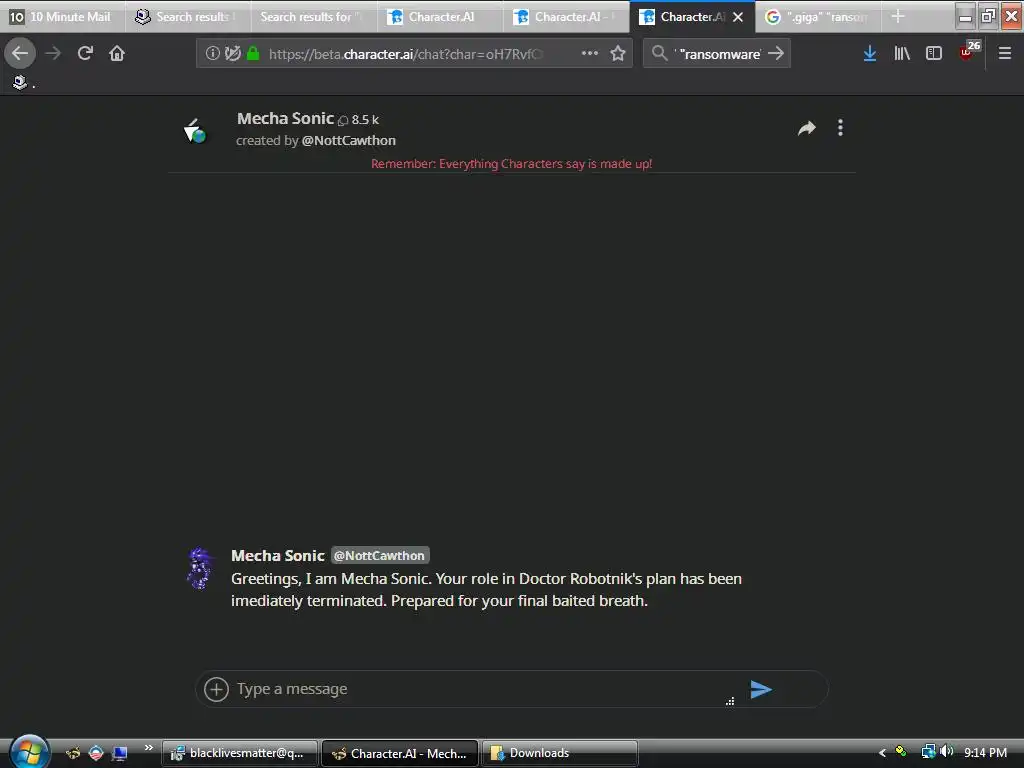Screen dimensions: 1024x768
Task: Reload the current page
Action: tap(85, 53)
